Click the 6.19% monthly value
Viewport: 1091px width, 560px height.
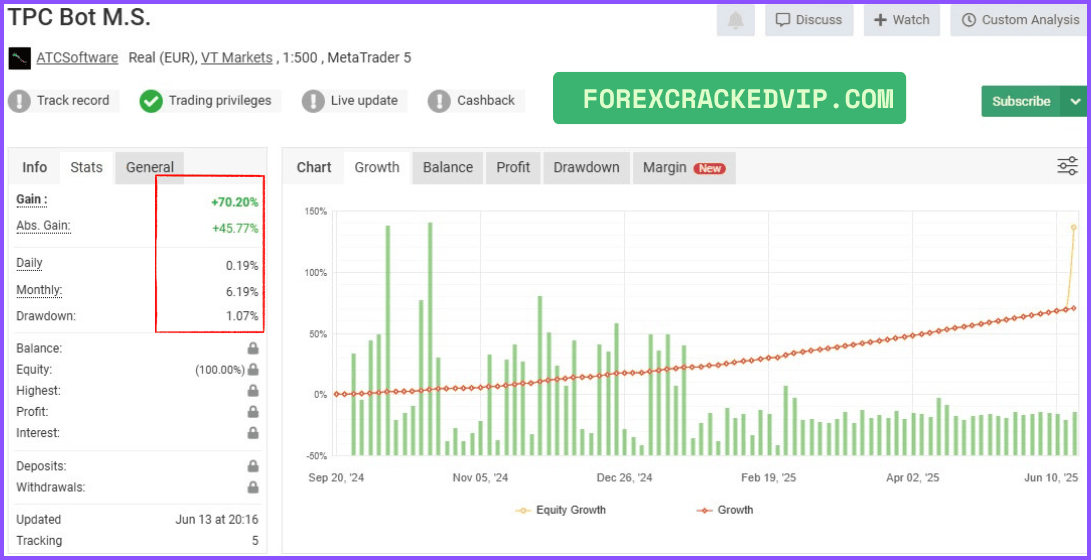point(241,291)
